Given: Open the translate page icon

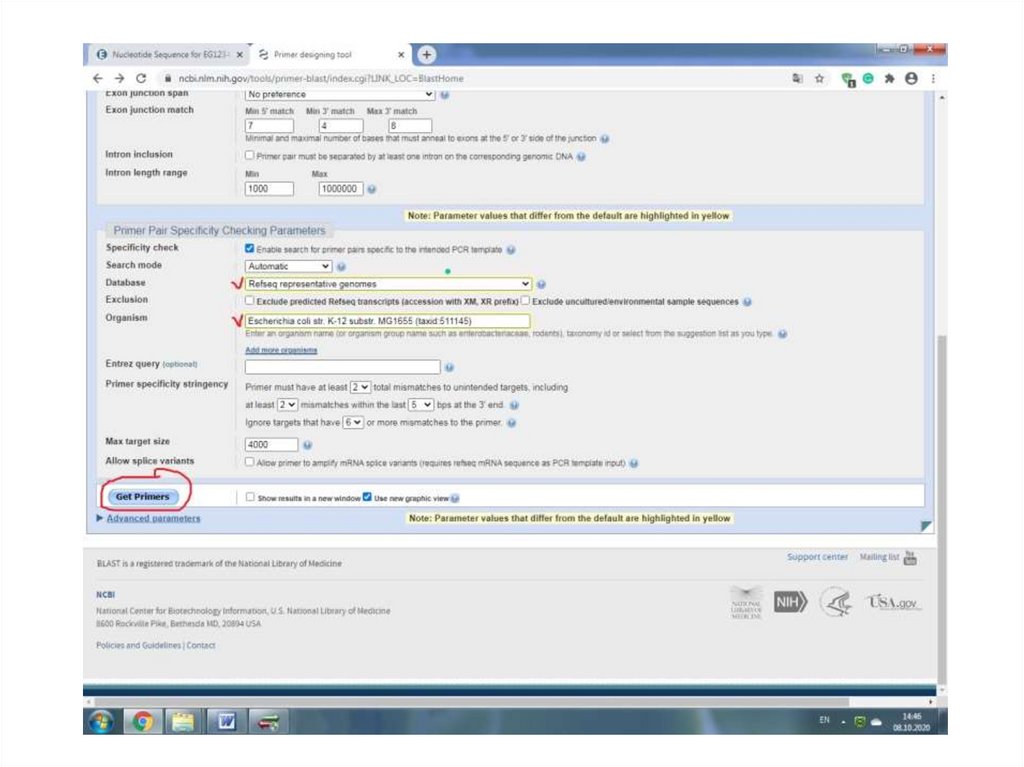Looking at the screenshot, I should click(797, 78).
